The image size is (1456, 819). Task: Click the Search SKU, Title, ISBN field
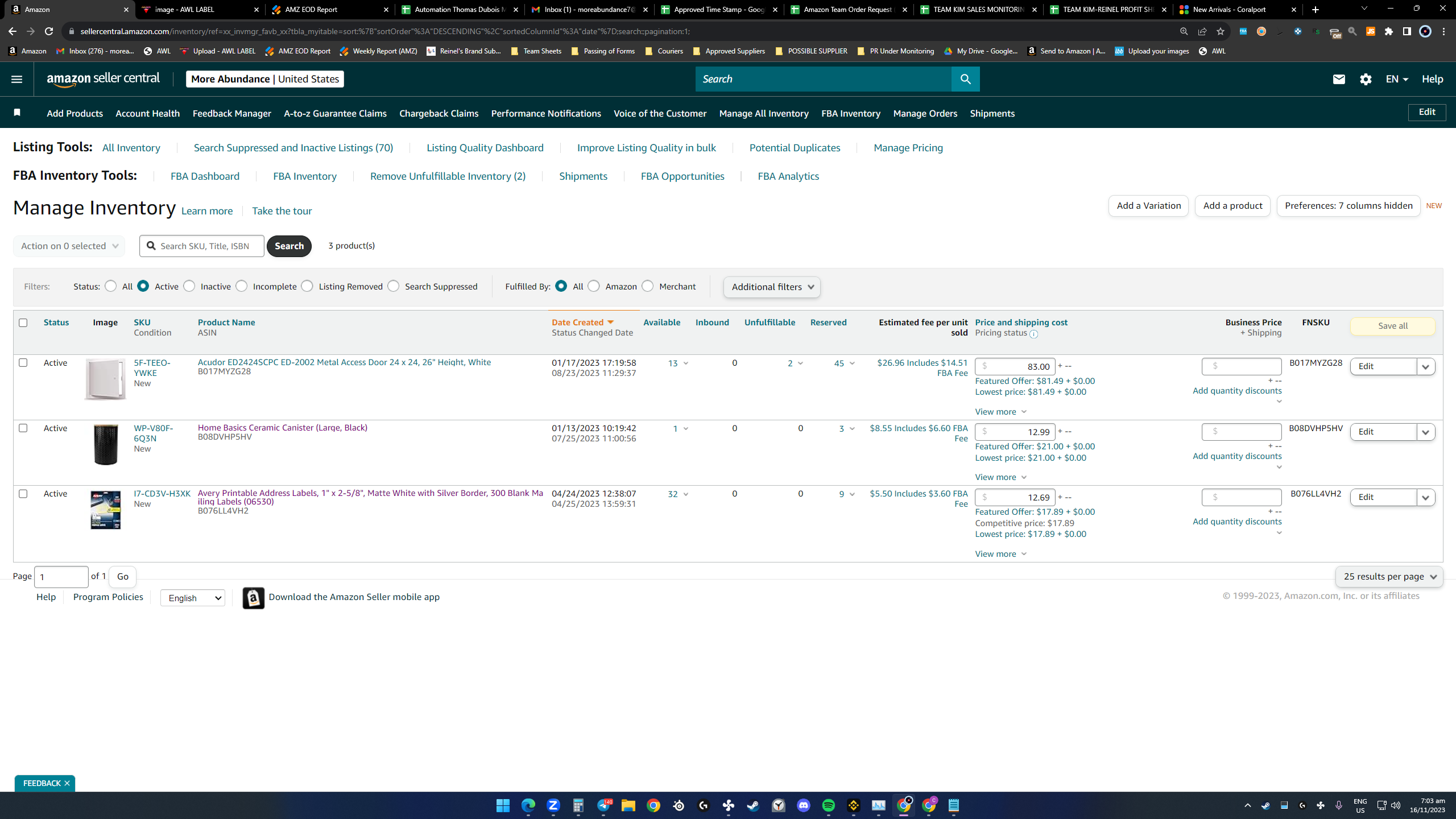(x=202, y=246)
